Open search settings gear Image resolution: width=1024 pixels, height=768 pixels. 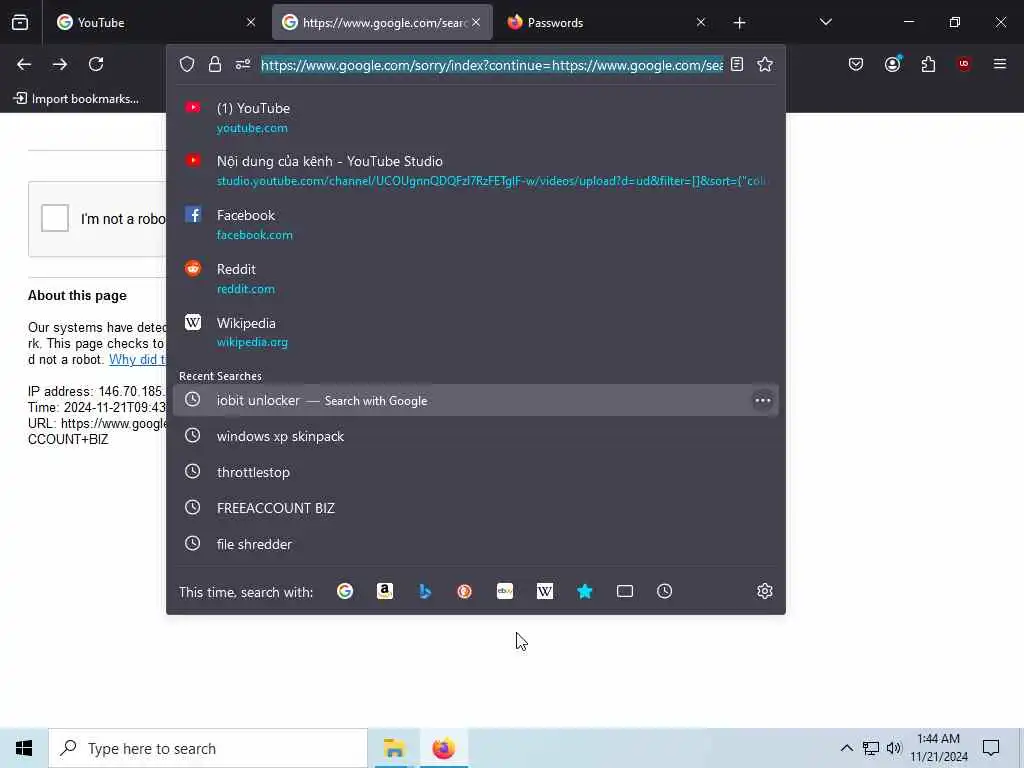(x=765, y=591)
